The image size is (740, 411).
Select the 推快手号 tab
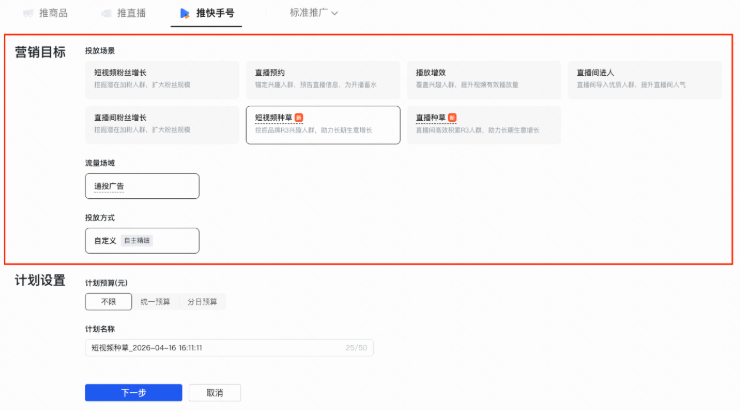pos(207,13)
